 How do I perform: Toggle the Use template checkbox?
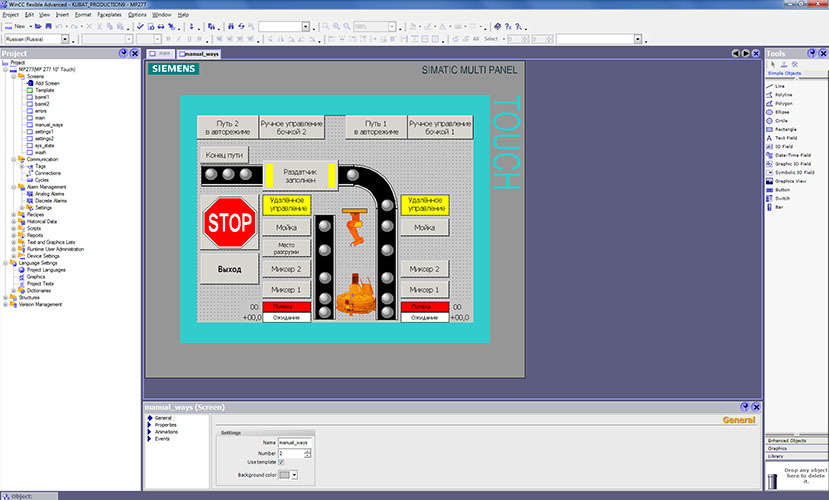281,462
